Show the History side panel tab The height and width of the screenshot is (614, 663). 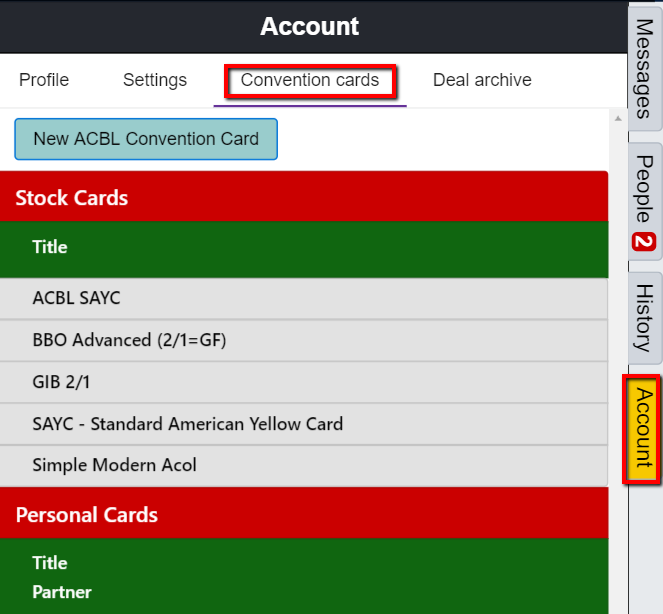(x=645, y=317)
